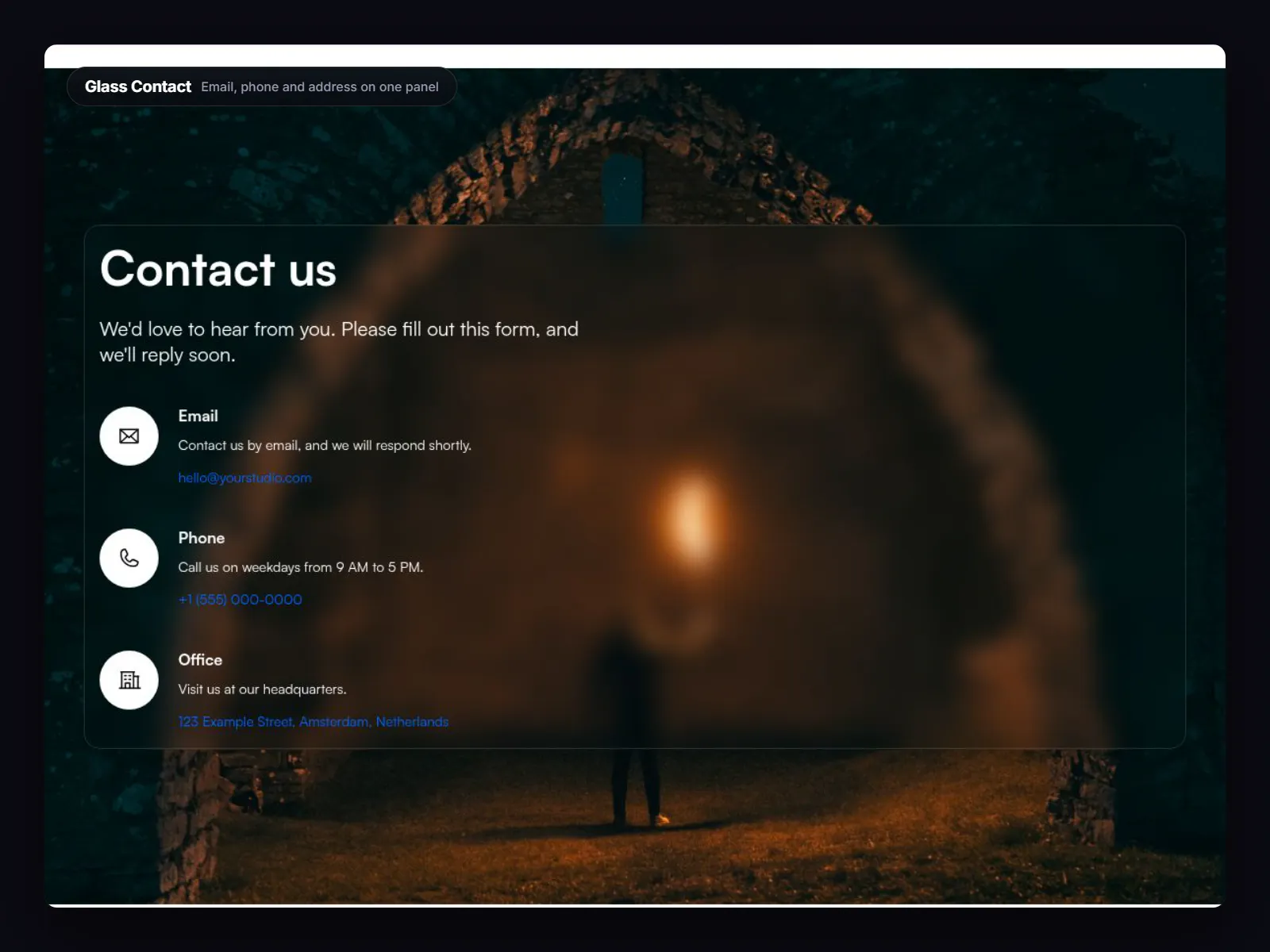Screen dimensions: 1270x952
Task: Open the 123 Example Street address link
Action: [x=314, y=722]
